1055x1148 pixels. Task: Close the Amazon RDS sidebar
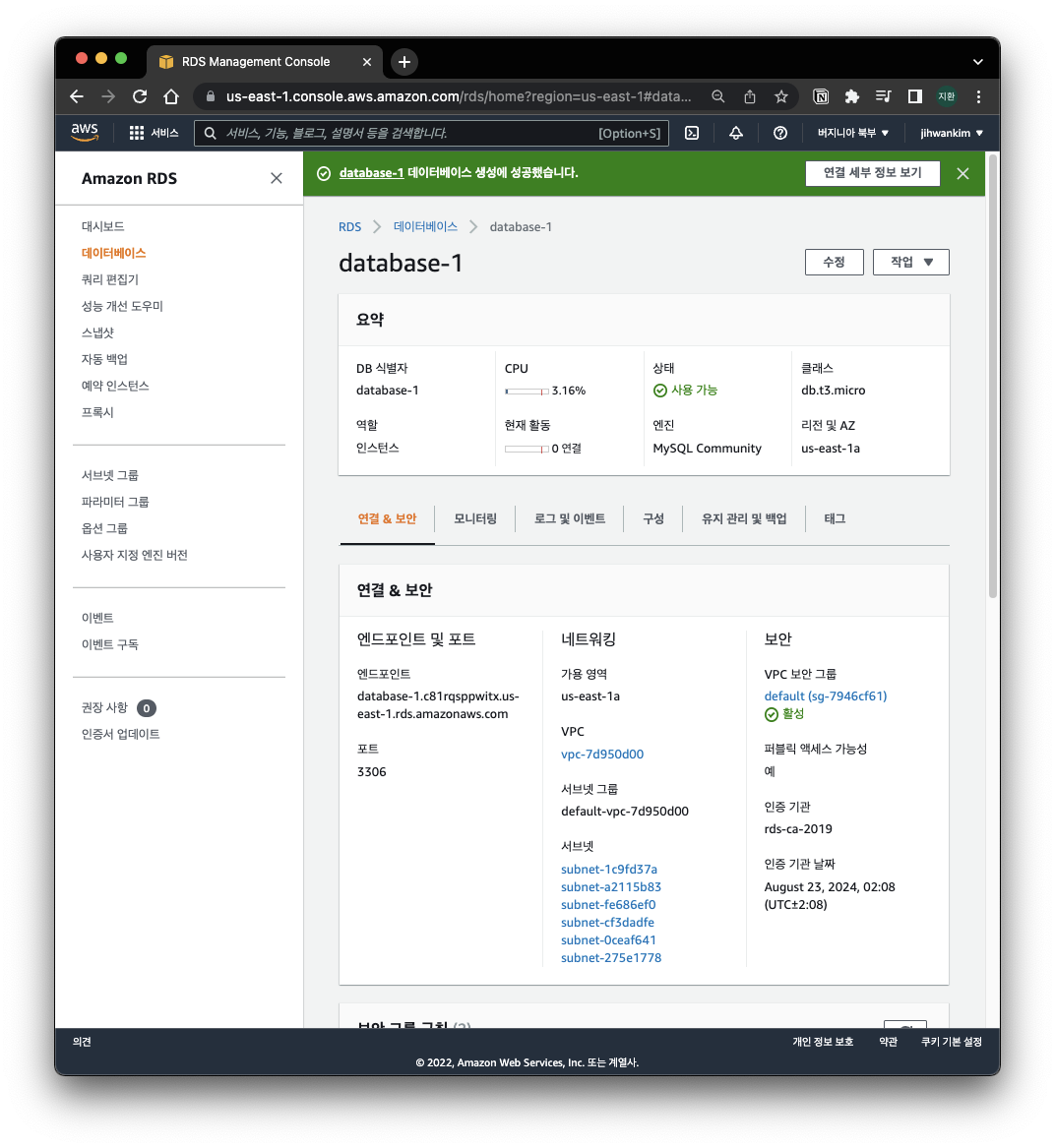pyautogui.click(x=277, y=178)
